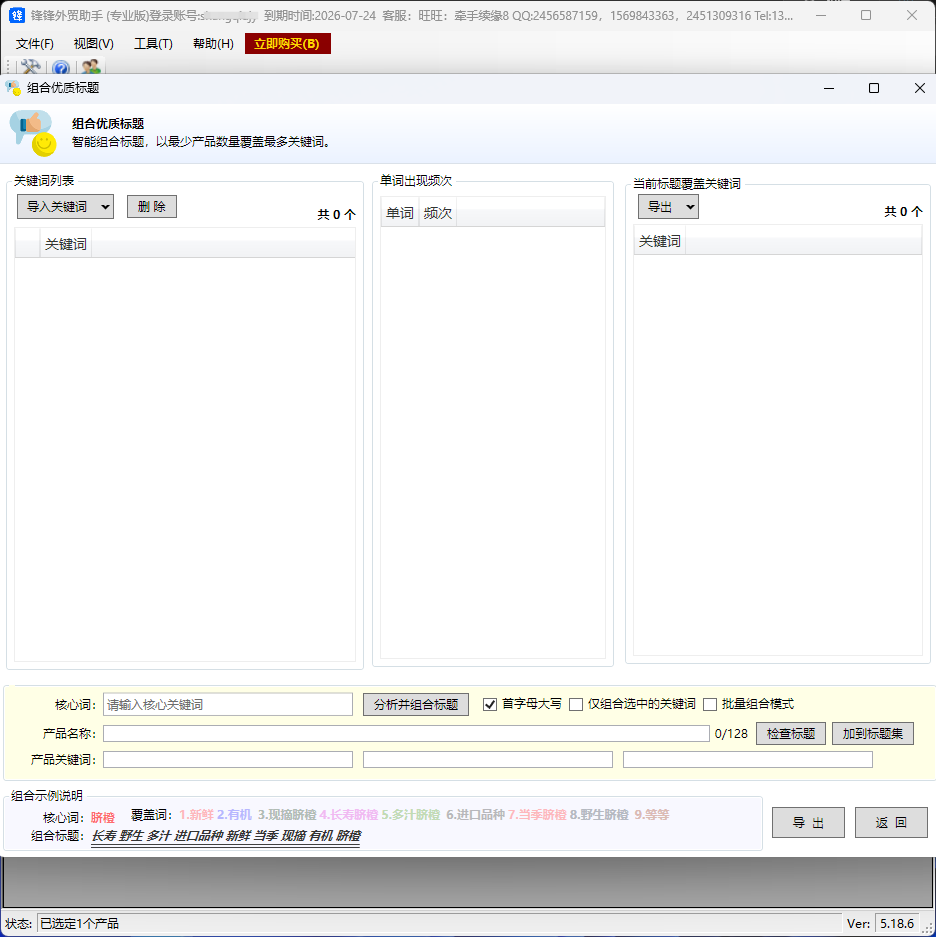Open the 工具(T) menu
This screenshot has width=936, height=937.
[x=153, y=44]
